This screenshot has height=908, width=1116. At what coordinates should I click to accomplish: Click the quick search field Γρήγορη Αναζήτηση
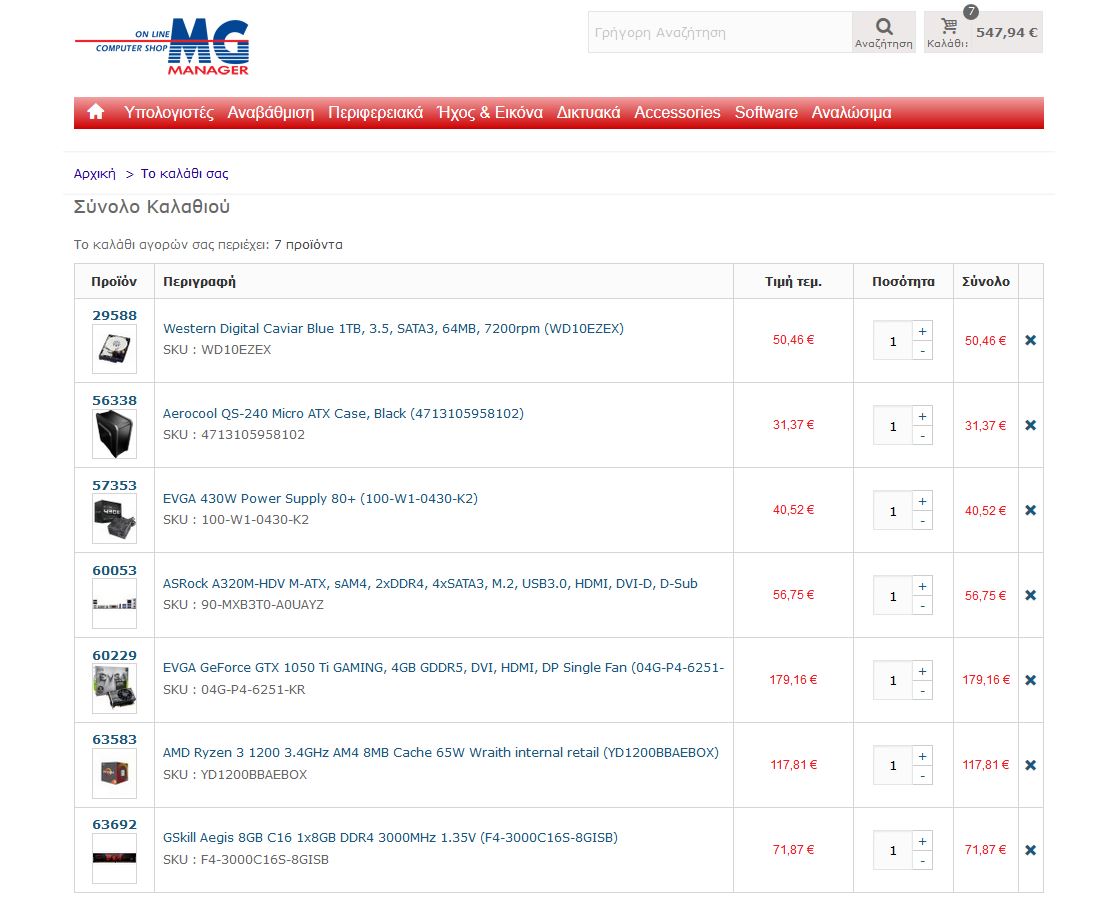tap(720, 32)
